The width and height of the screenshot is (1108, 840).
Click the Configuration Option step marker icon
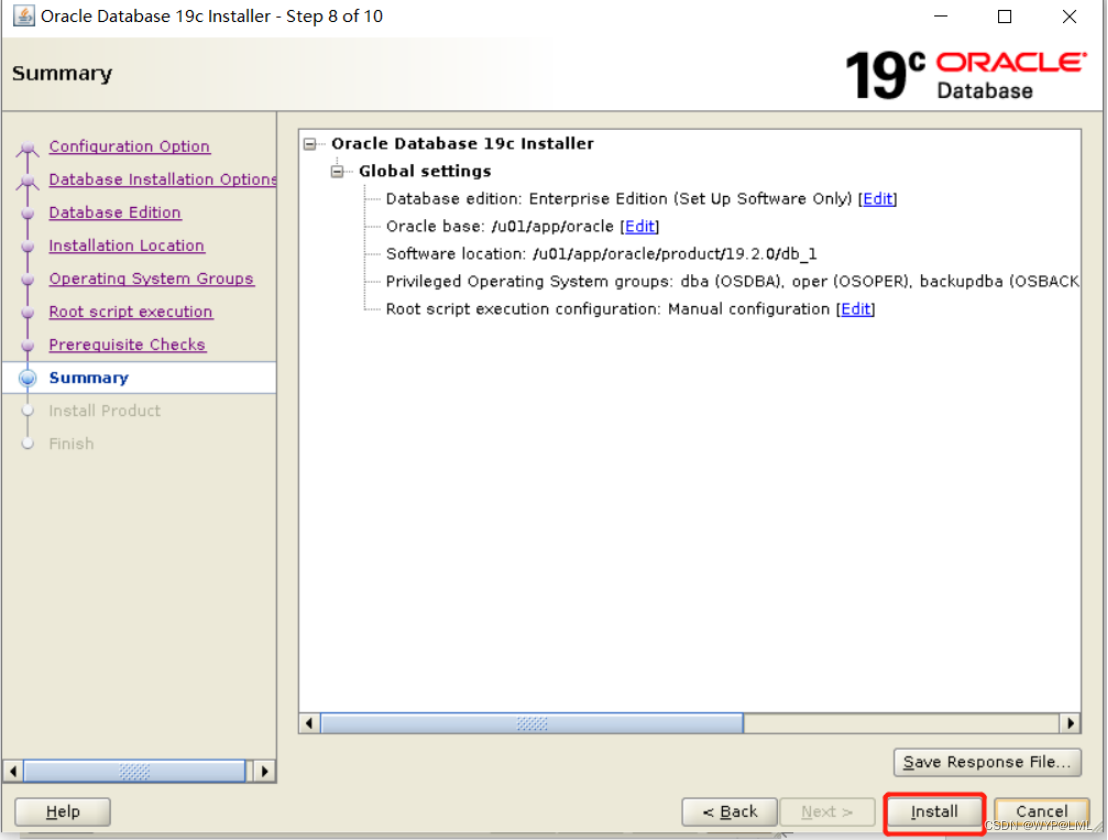28,148
